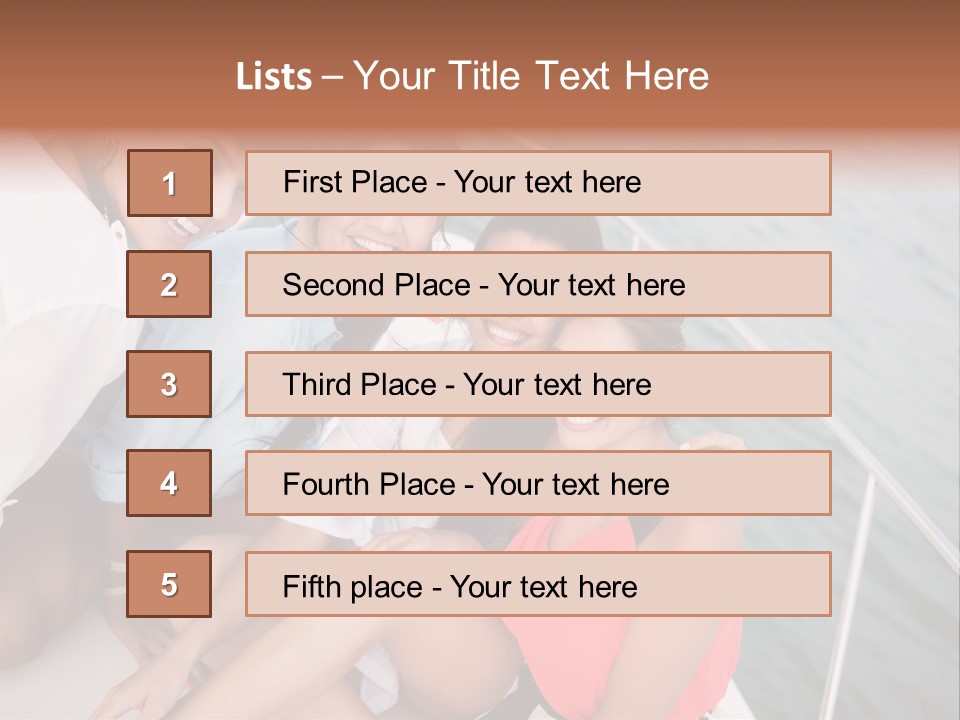This screenshot has height=720, width=960.
Task: Select the Fifth place text bar
Action: pyautogui.click(x=538, y=584)
